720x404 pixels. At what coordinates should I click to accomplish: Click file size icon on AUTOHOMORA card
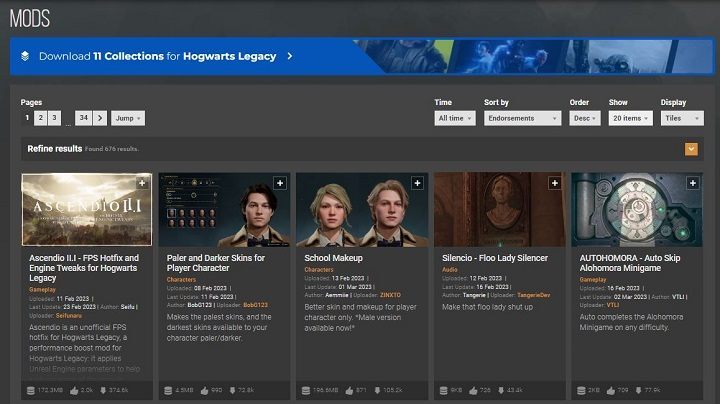(581, 391)
